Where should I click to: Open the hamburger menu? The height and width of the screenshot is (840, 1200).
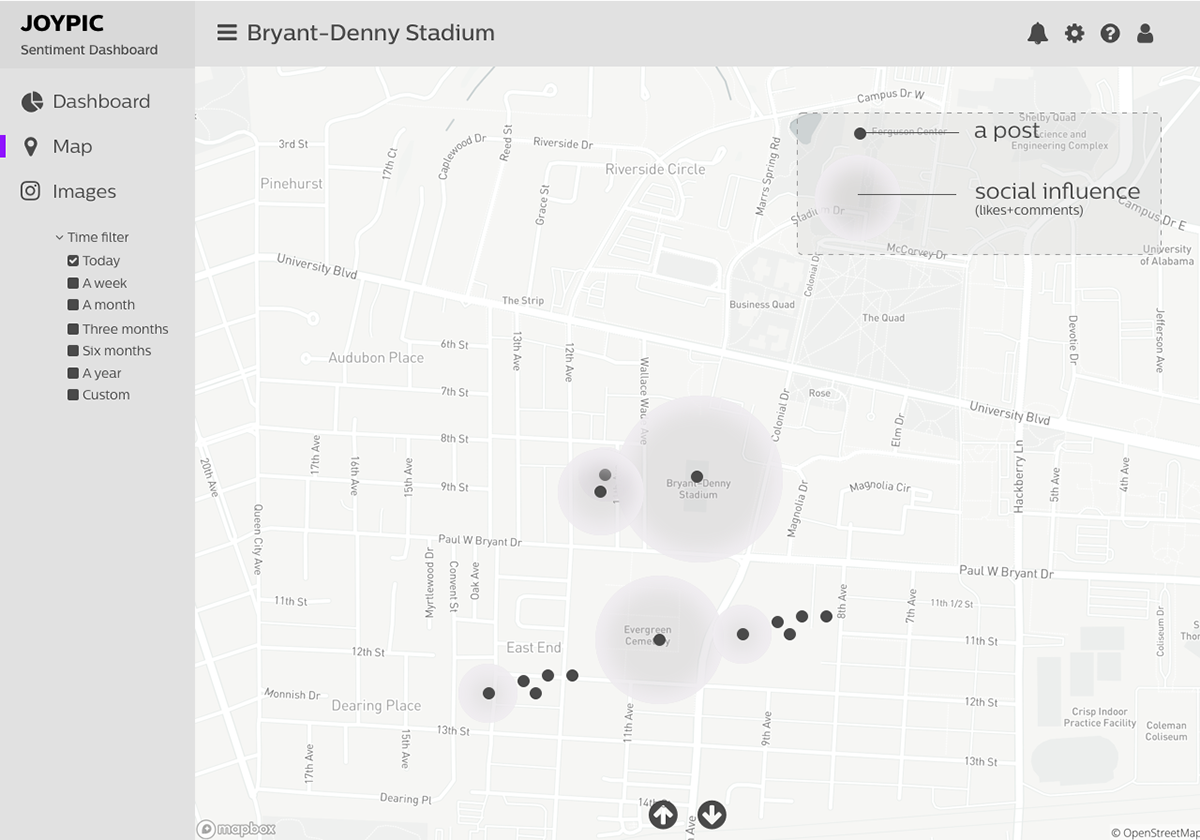click(x=227, y=32)
